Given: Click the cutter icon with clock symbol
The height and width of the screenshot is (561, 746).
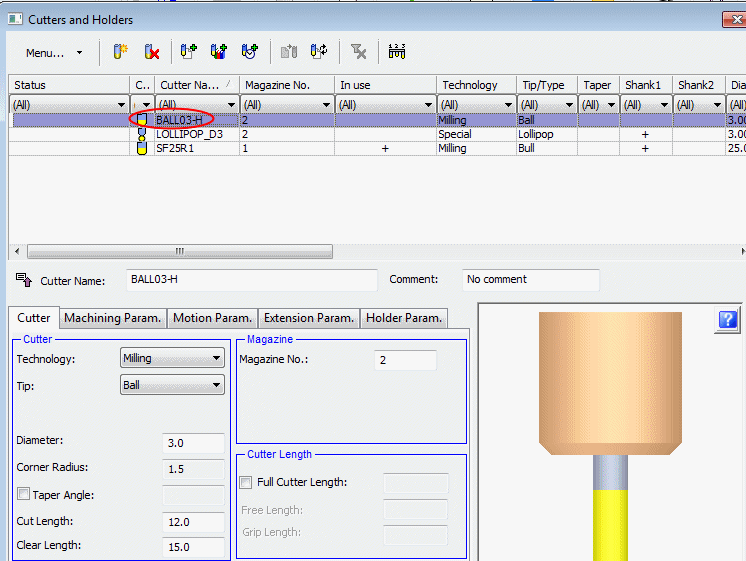Looking at the screenshot, I should click(249, 52).
